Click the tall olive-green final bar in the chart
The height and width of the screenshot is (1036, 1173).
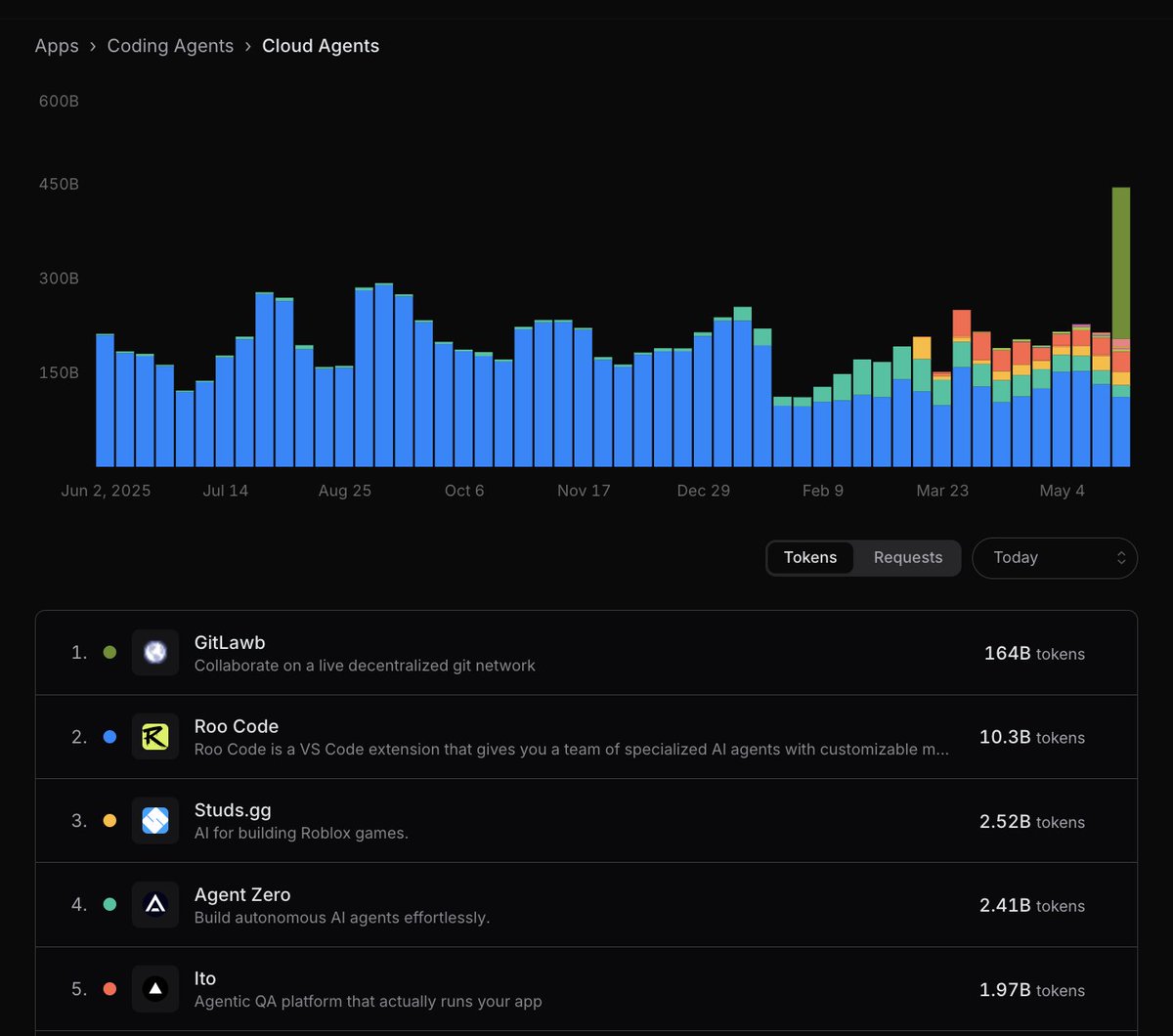(x=1121, y=262)
